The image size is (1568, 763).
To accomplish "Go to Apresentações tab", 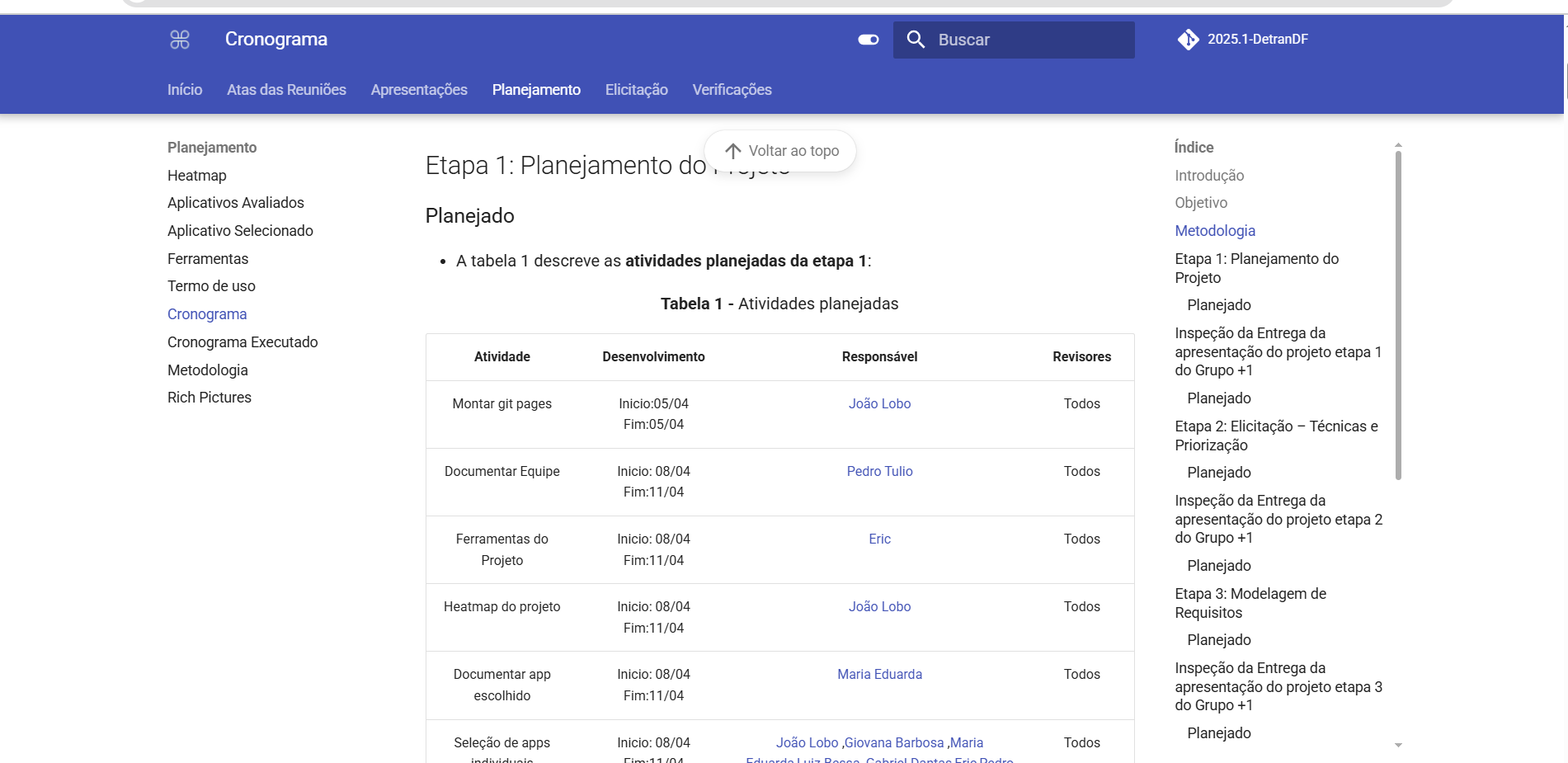I will point(419,90).
